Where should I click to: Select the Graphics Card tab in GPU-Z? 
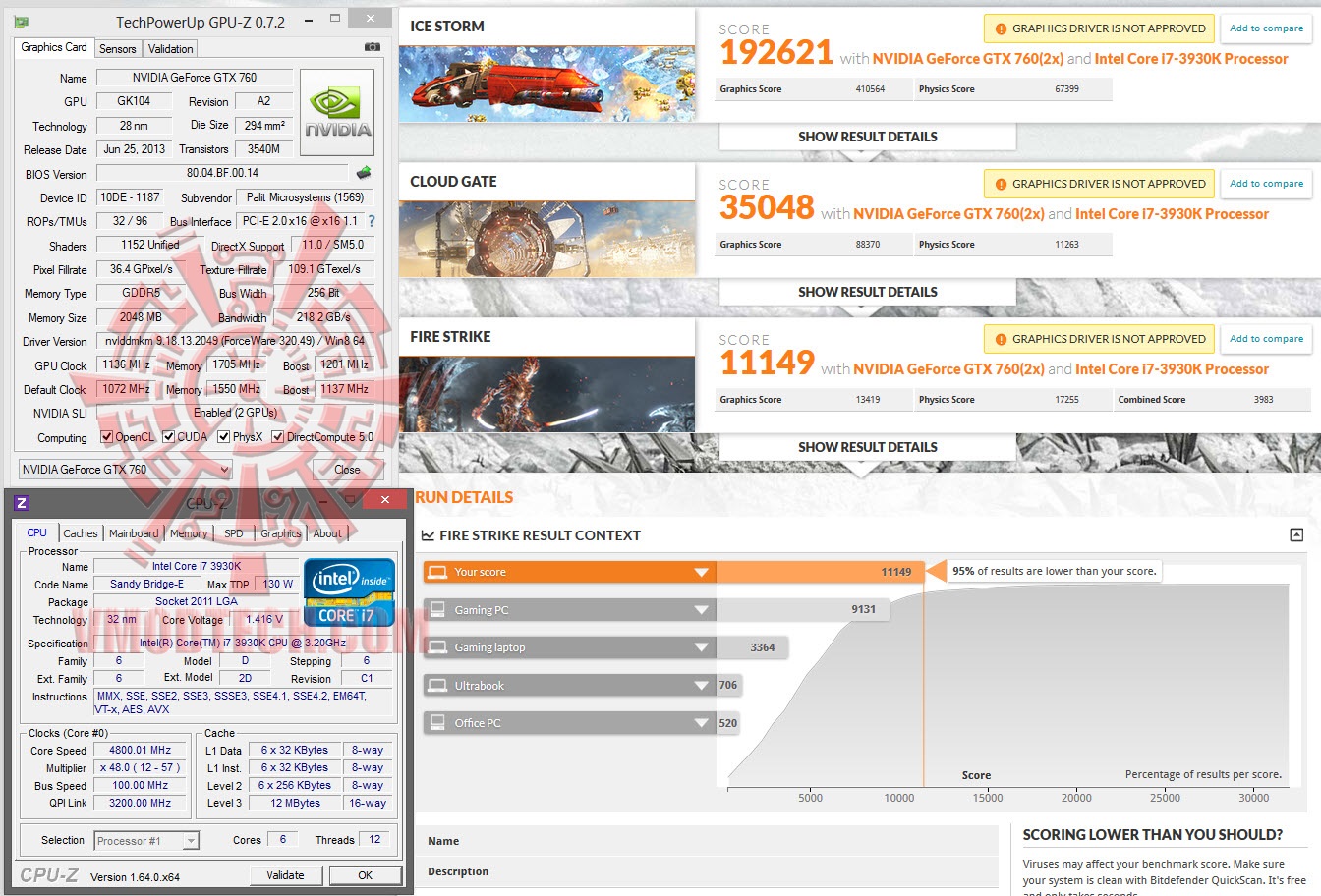[54, 47]
